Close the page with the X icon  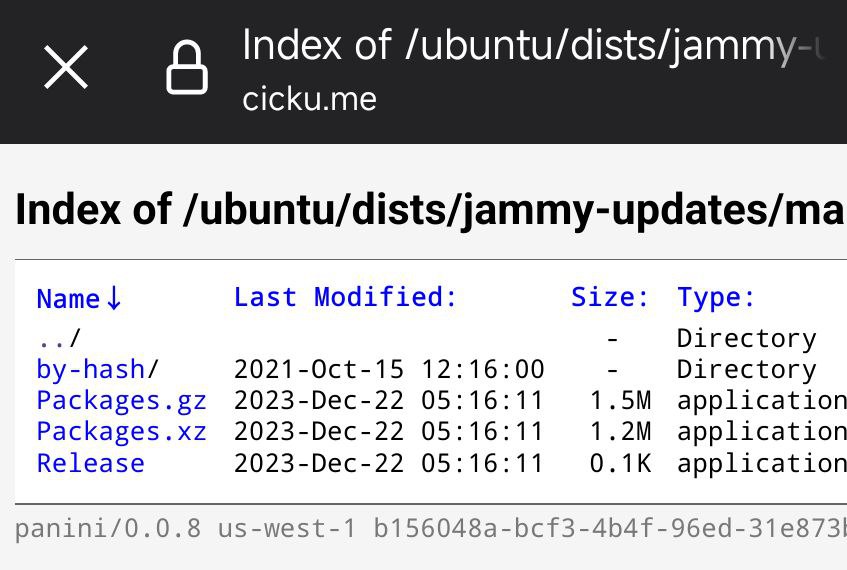66,69
